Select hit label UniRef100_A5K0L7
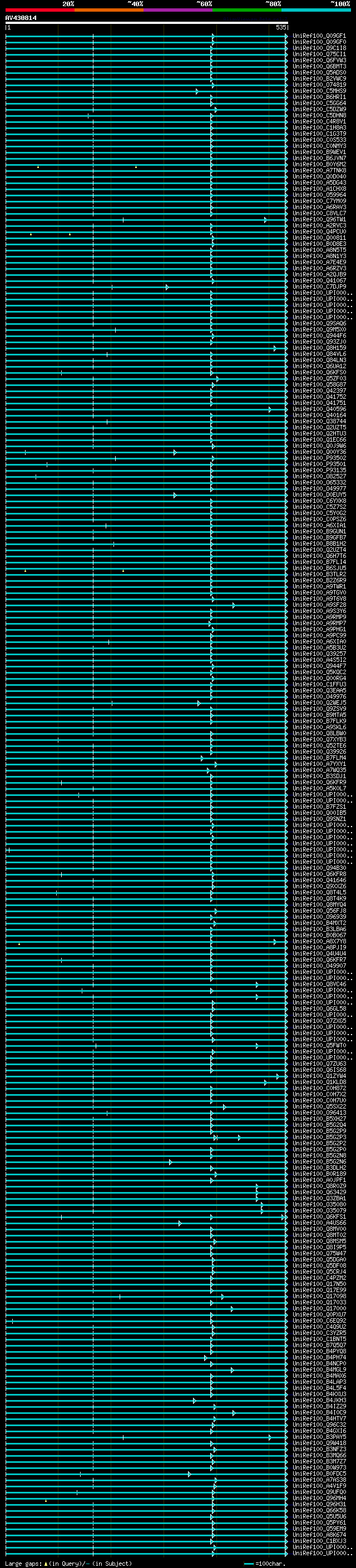This screenshot has height=1568, width=356. 319,788
